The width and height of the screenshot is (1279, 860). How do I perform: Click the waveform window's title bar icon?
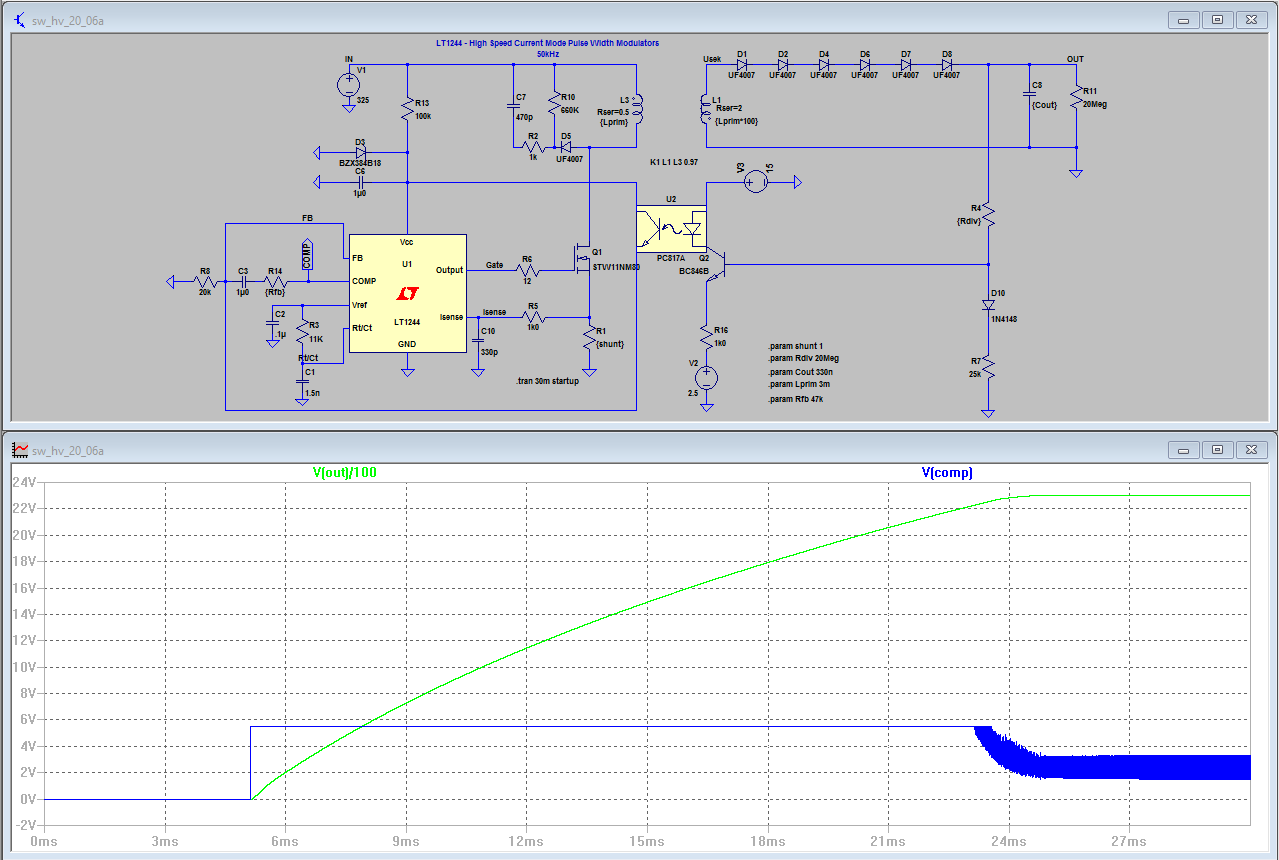tap(20, 450)
